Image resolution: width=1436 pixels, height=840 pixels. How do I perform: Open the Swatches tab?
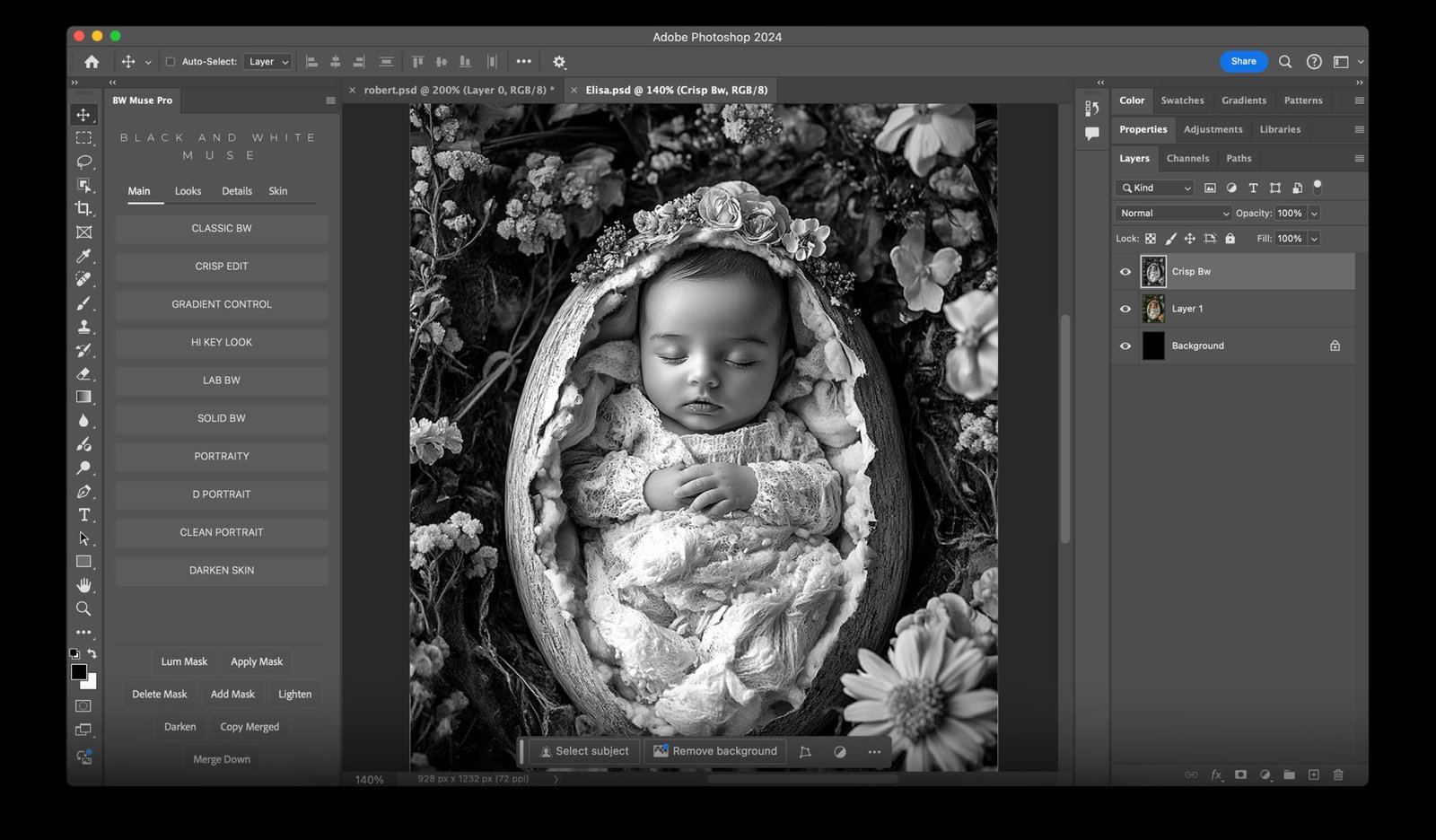click(x=1182, y=101)
